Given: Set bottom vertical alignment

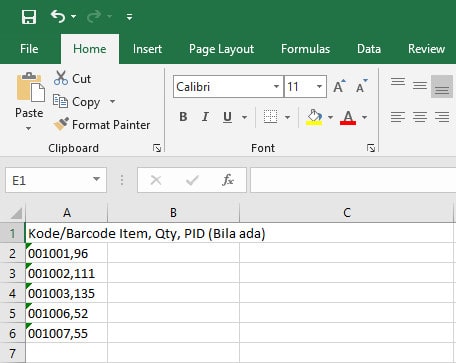Looking at the screenshot, I should (442, 86).
